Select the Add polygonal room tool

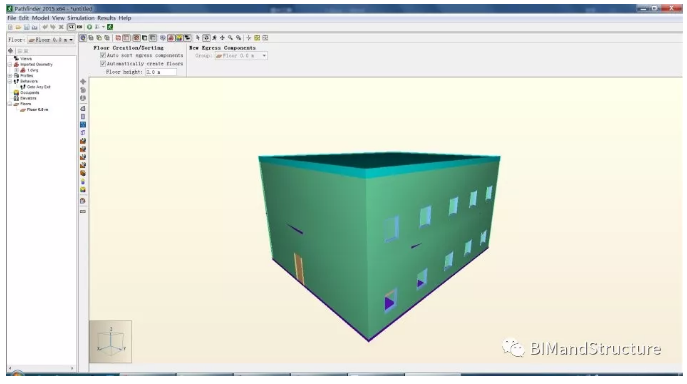83,109
